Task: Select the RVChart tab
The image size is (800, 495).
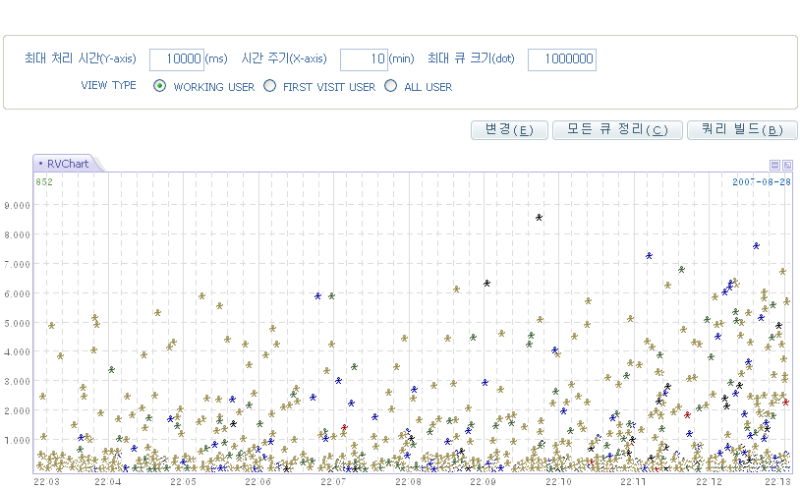Action: point(66,164)
